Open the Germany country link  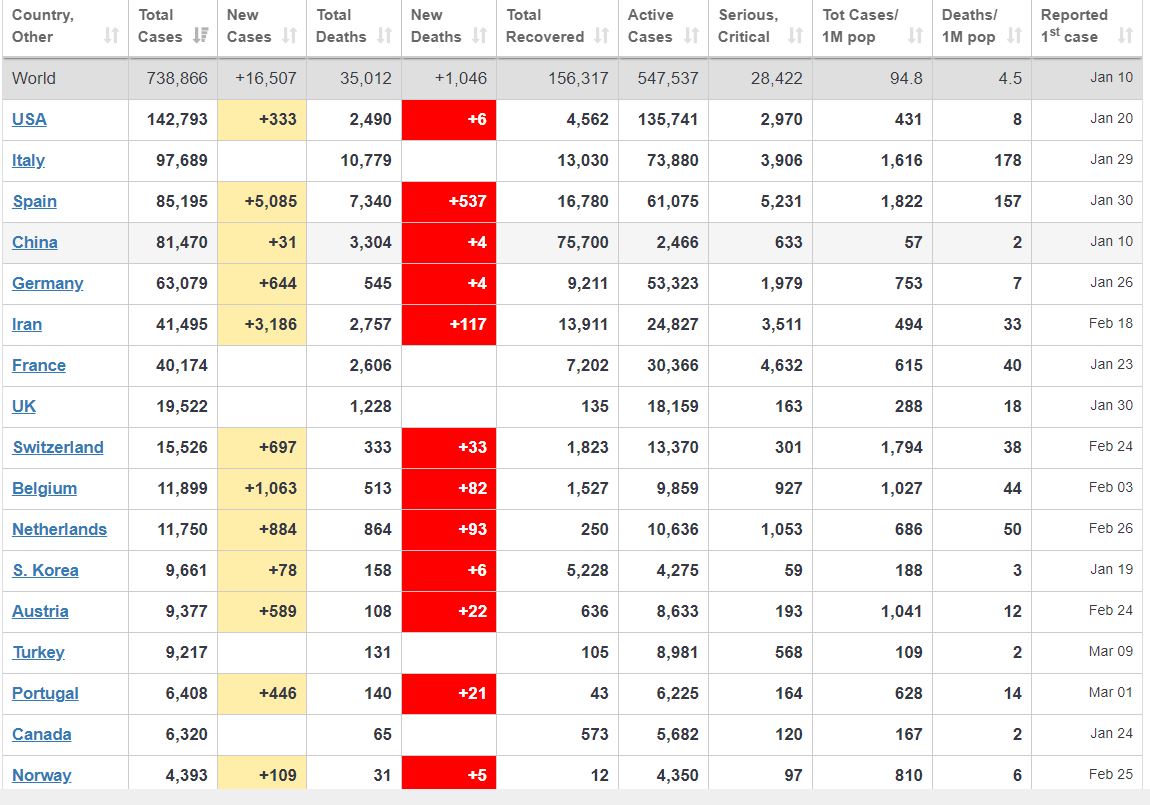pyautogui.click(x=47, y=283)
